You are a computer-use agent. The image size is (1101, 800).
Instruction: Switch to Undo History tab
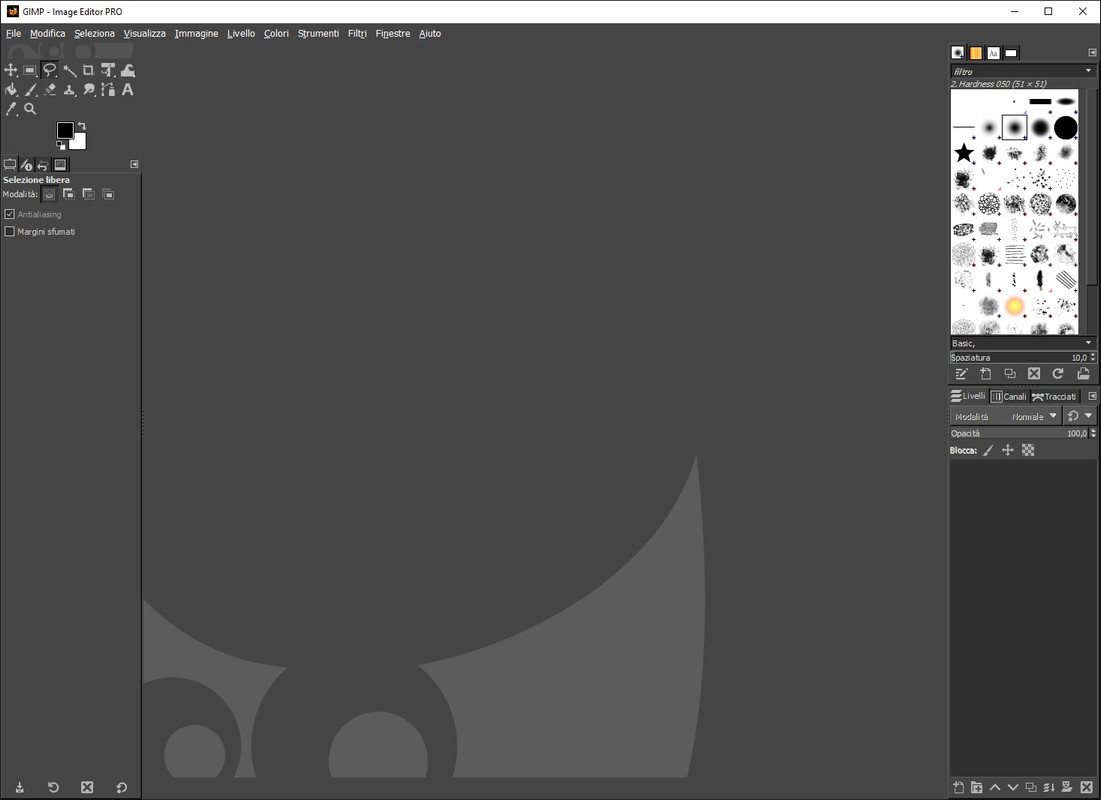(x=42, y=164)
